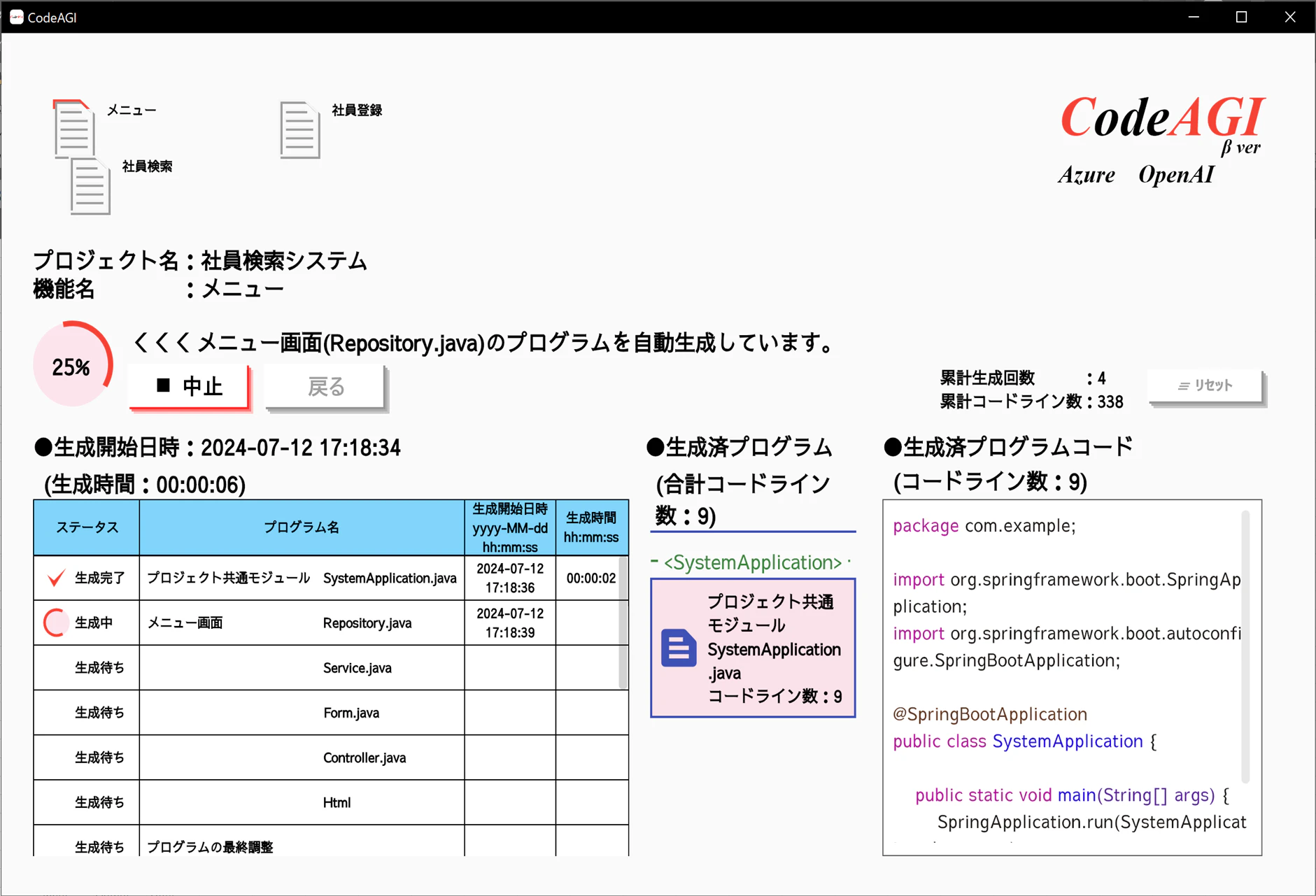Viewport: 1316px width, 896px height.
Task: Select the プロジェクト共通モジュール SystemApplication.java card
Action: point(753,648)
